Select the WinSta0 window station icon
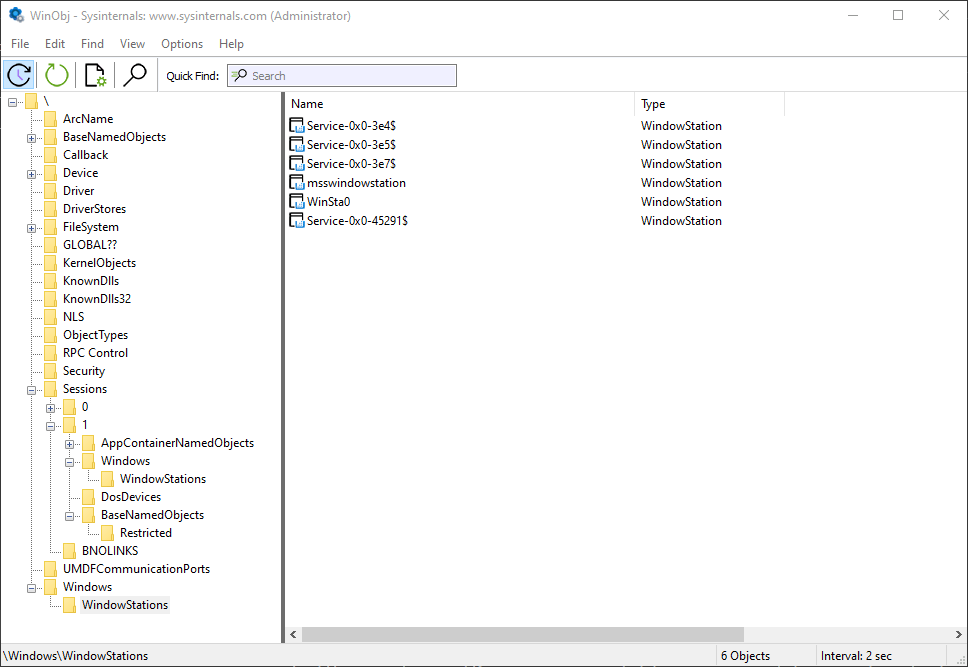 (296, 201)
